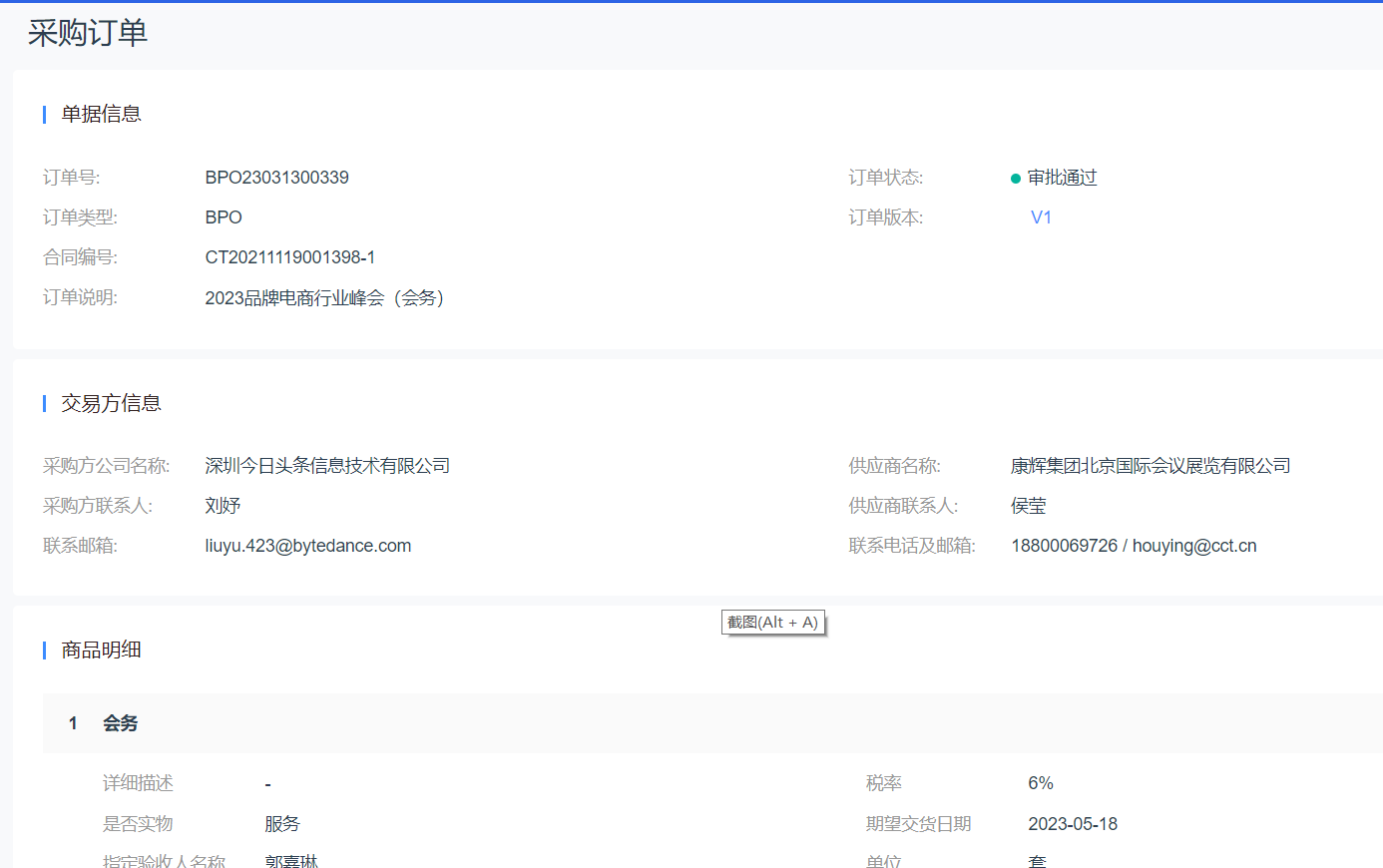
Task: Click supplier contact name 侯莹
Action: 1028,506
